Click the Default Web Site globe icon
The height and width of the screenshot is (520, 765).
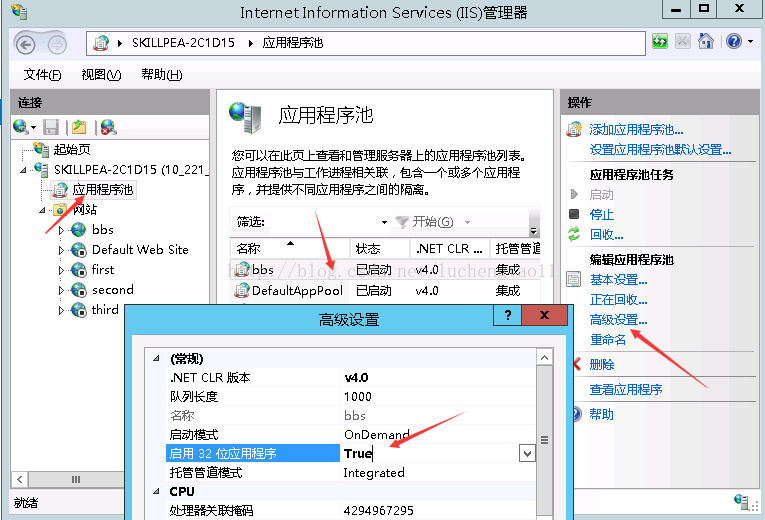[x=79, y=250]
